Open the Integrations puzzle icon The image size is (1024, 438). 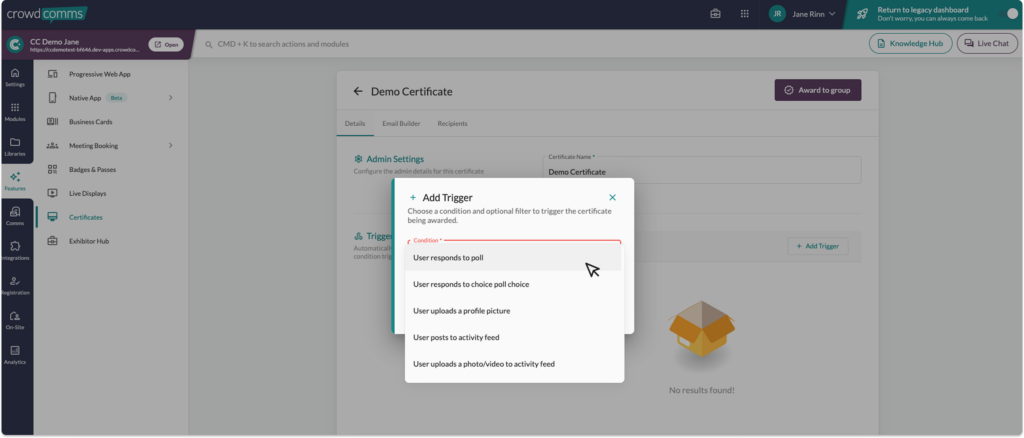tap(15, 250)
